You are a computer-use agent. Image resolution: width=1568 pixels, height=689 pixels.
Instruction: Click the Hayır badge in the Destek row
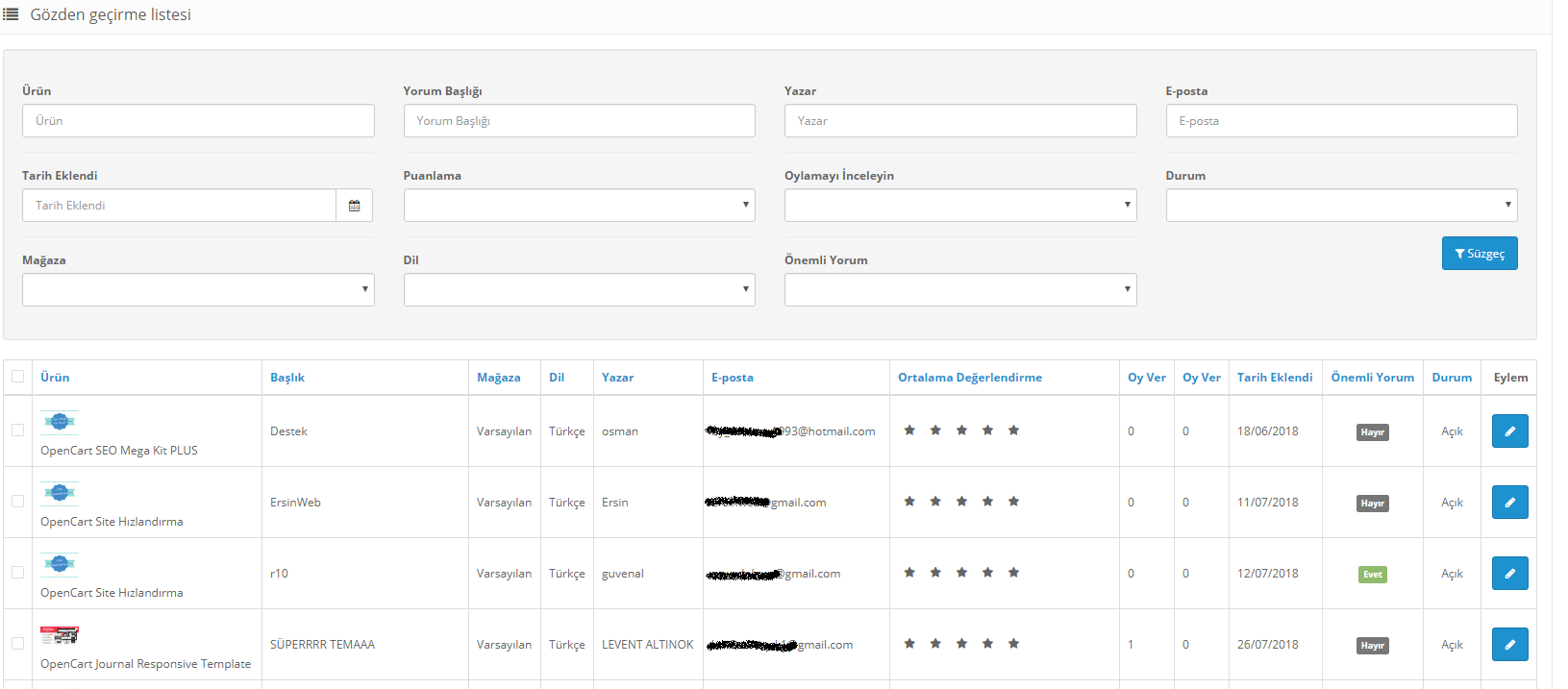point(1373,432)
